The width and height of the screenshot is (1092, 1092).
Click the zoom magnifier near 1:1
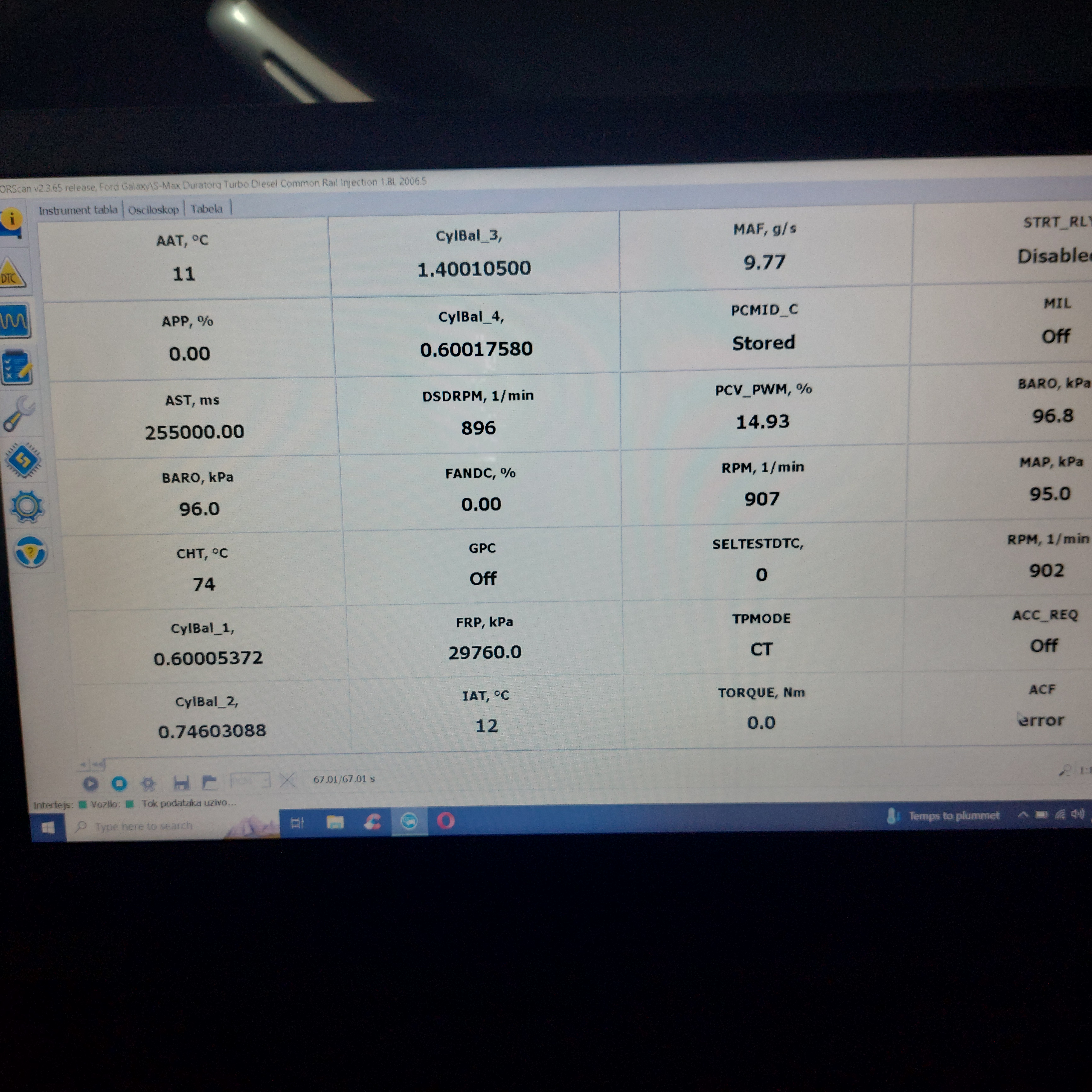[1065, 770]
